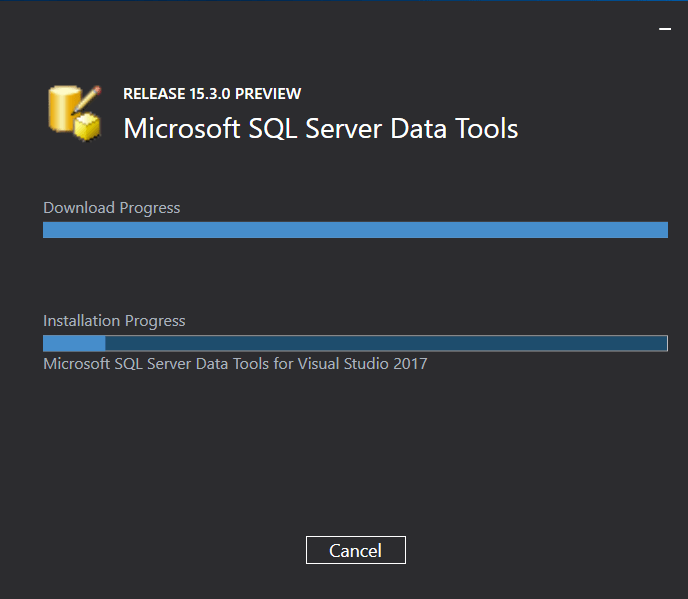The image size is (688, 599).
Task: Click the word Installation below download bar
Action: 81,321
